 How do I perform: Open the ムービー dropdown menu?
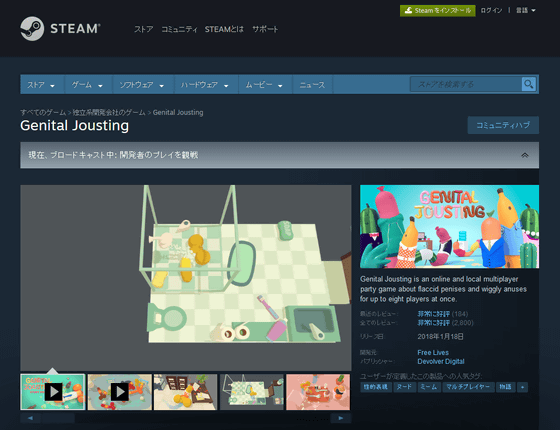[265, 85]
